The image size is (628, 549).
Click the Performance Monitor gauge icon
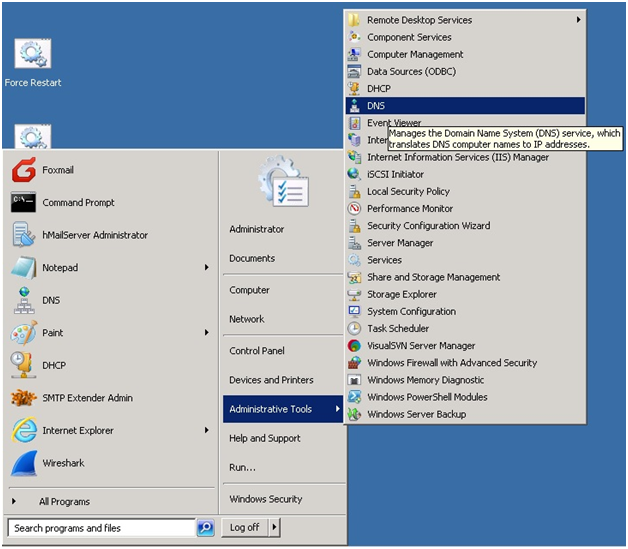[354, 208]
